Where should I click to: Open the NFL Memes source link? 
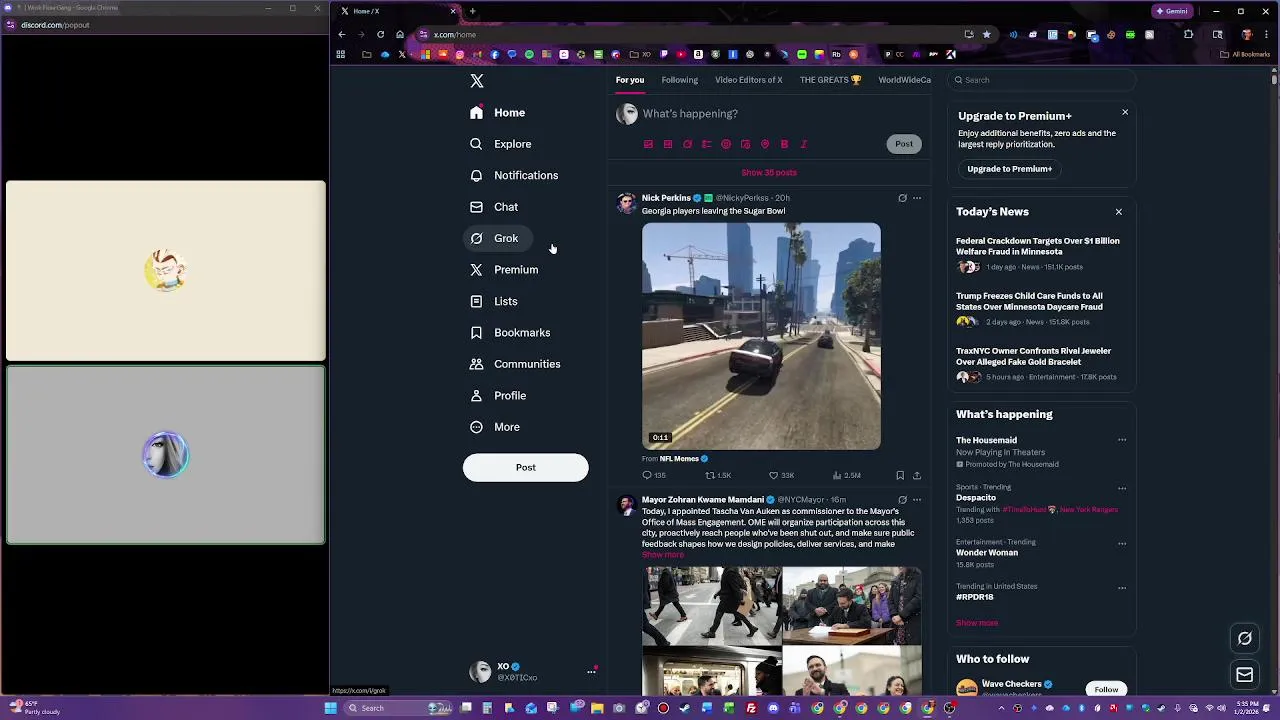pyautogui.click(x=679, y=459)
